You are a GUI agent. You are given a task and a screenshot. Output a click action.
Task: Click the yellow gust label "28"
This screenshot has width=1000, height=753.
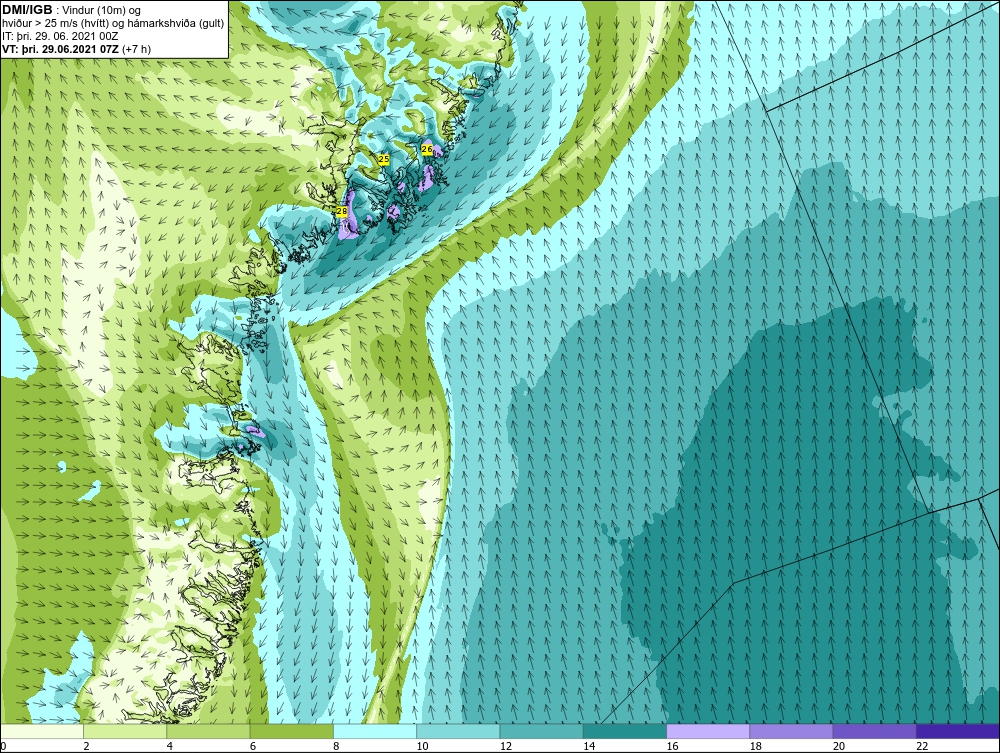click(342, 211)
